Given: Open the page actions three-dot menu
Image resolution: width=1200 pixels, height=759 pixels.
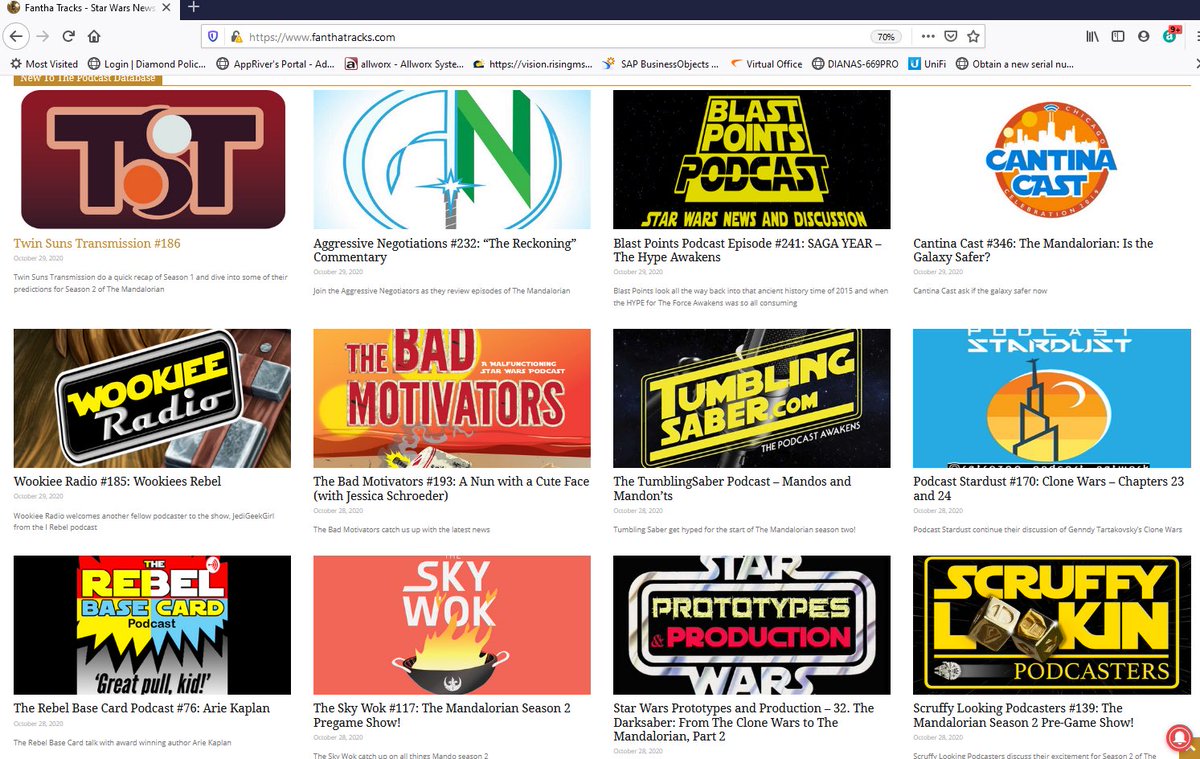Looking at the screenshot, I should pyautogui.click(x=928, y=36).
